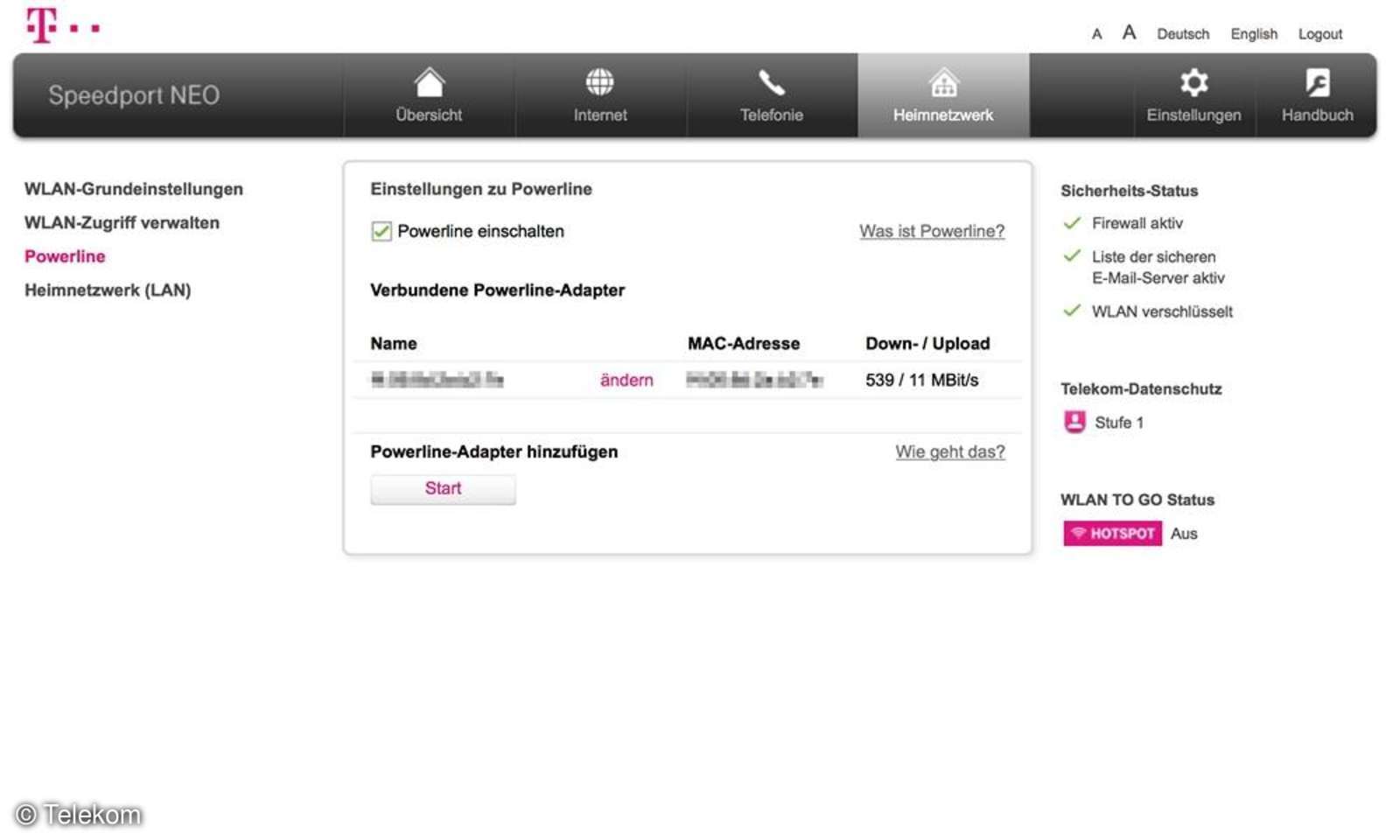The width and height of the screenshot is (1400, 840).
Task: Go to WLAN-Zugriff verwalten
Action: click(122, 222)
